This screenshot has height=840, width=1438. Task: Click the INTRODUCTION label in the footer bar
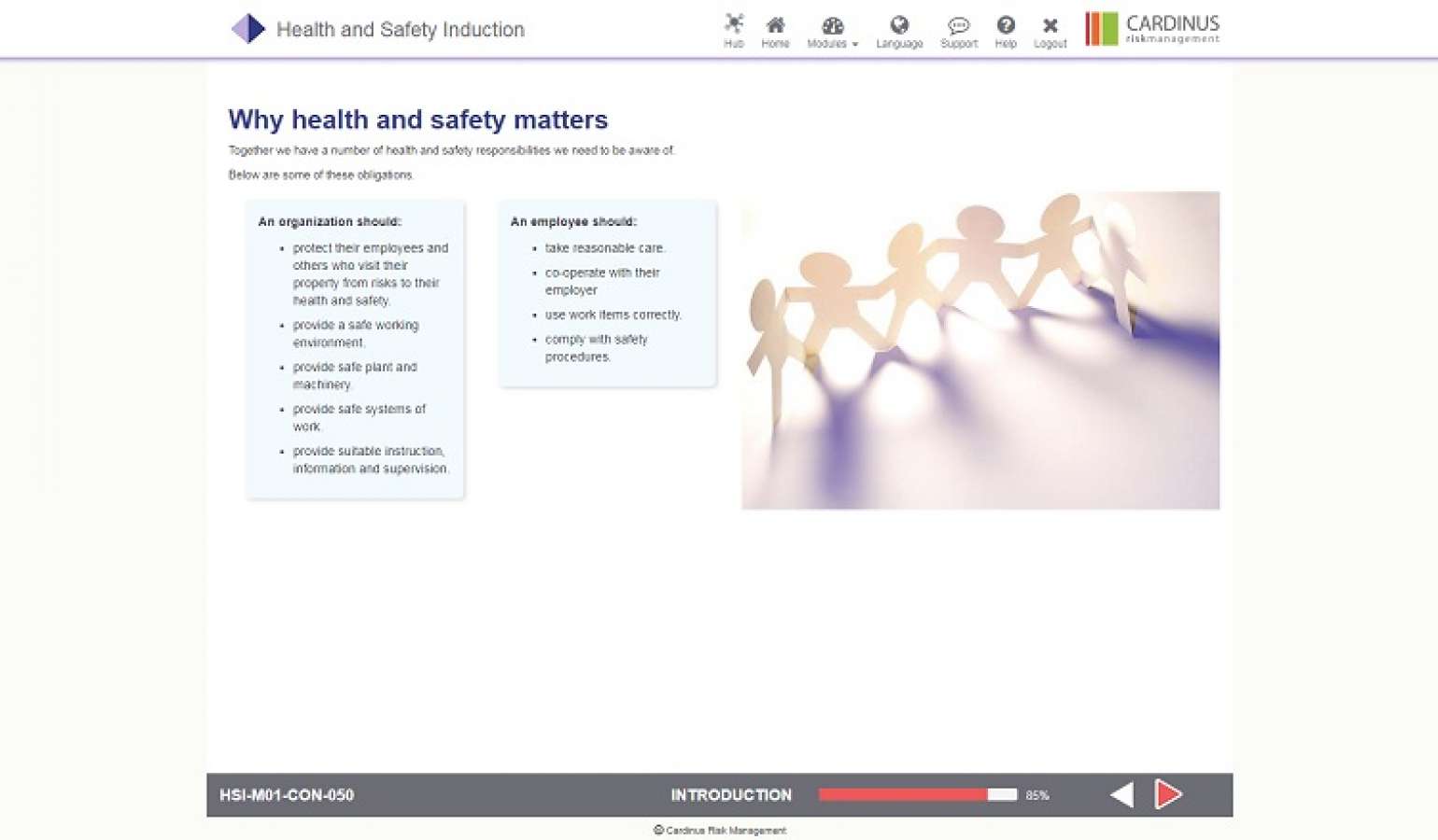(731, 794)
